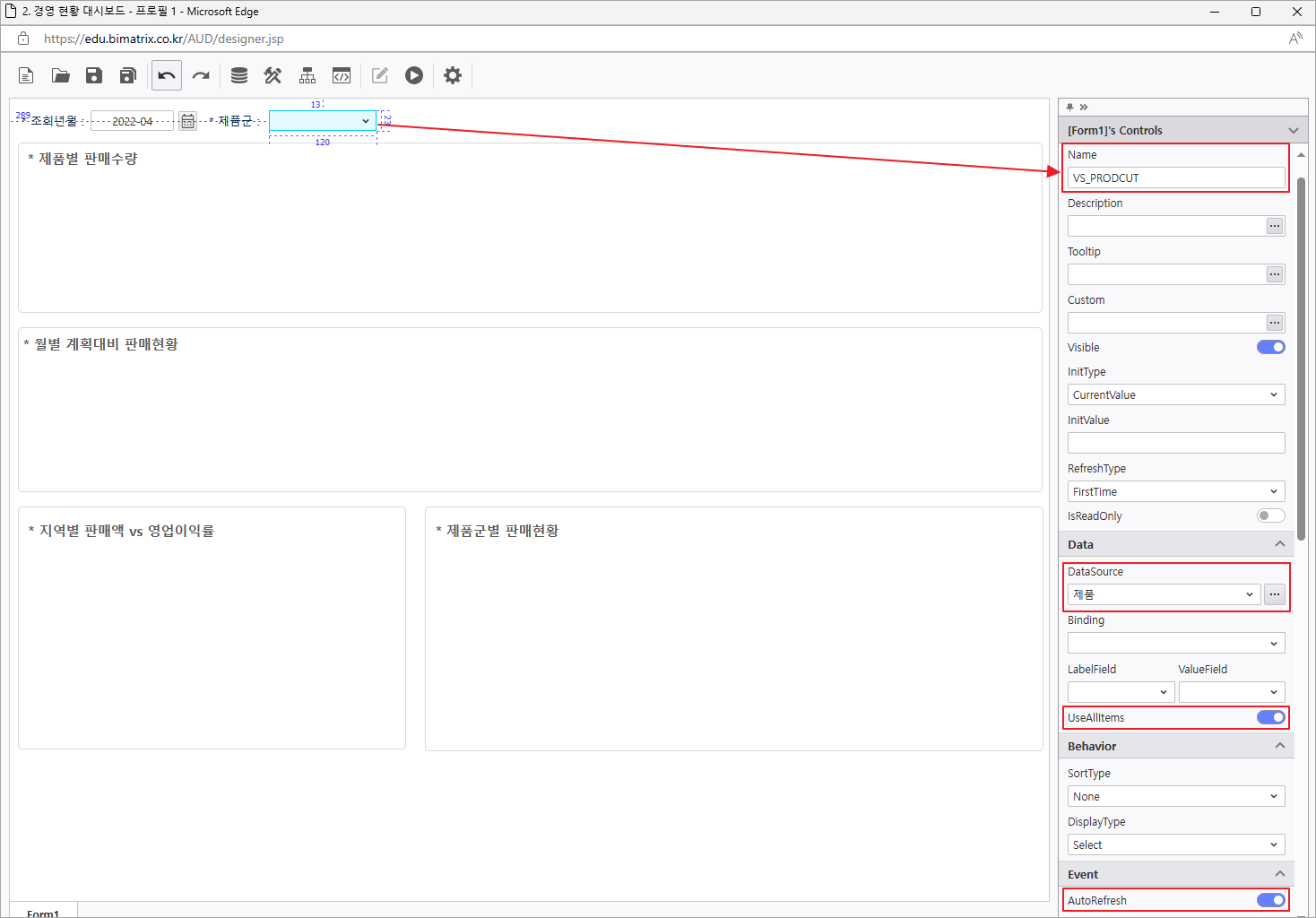Open the script code editor icon
Viewport: 1316px width, 918px height.
pos(342,75)
